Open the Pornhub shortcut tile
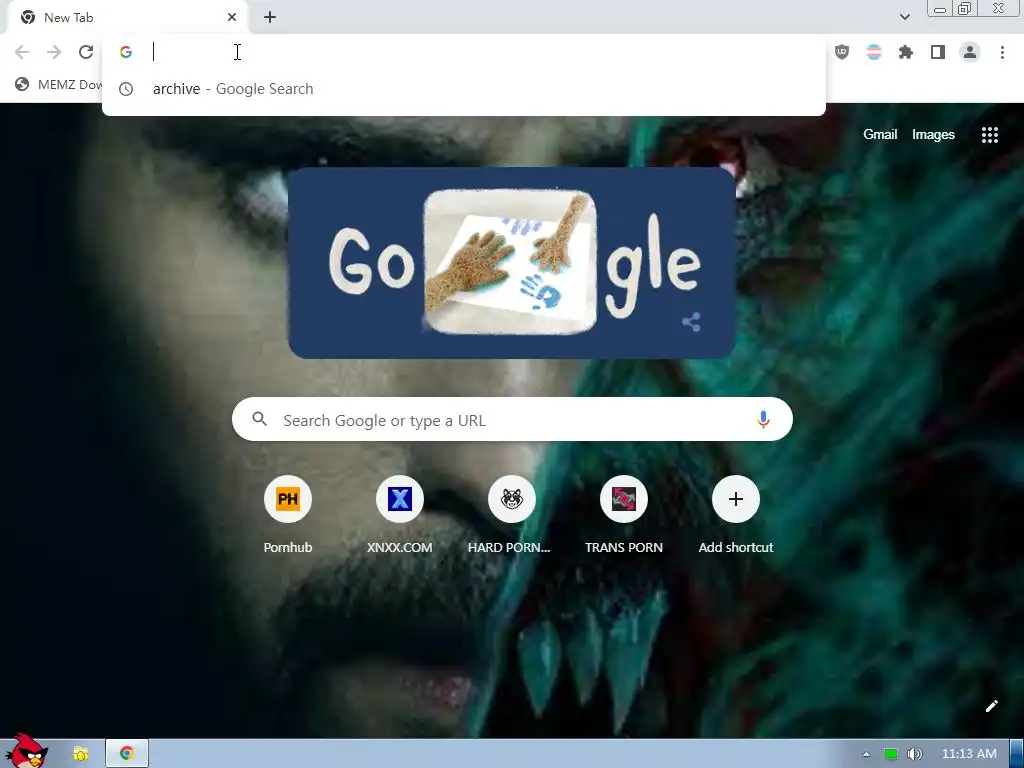 tap(288, 515)
